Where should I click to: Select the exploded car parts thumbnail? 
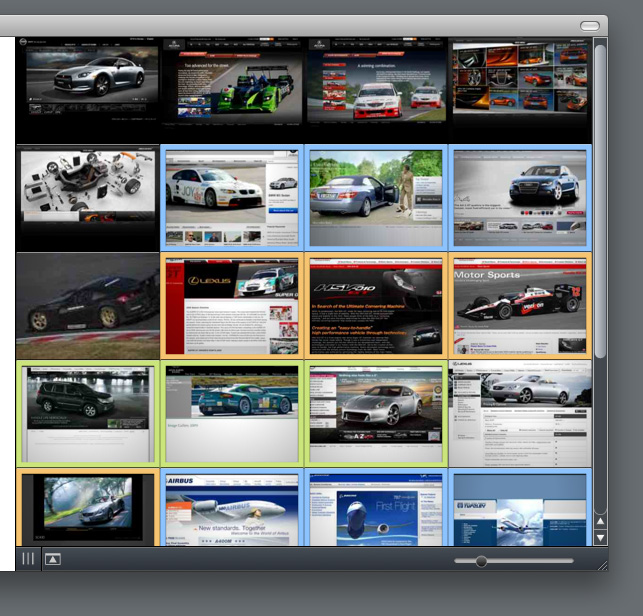87,196
